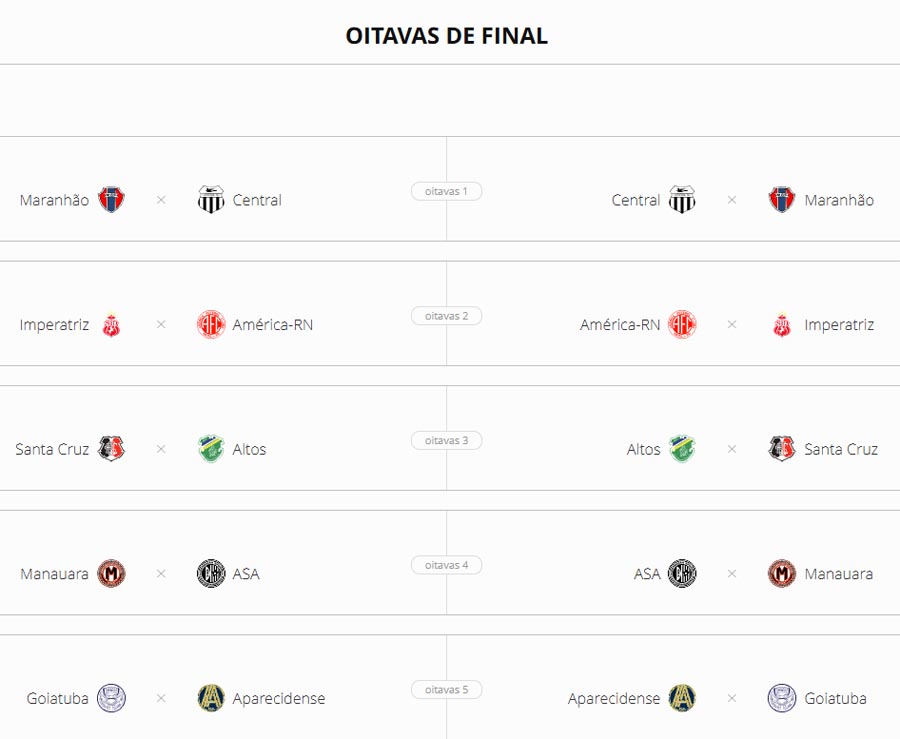
Task: Open the Aparecidense team name on right side
Action: tap(614, 699)
